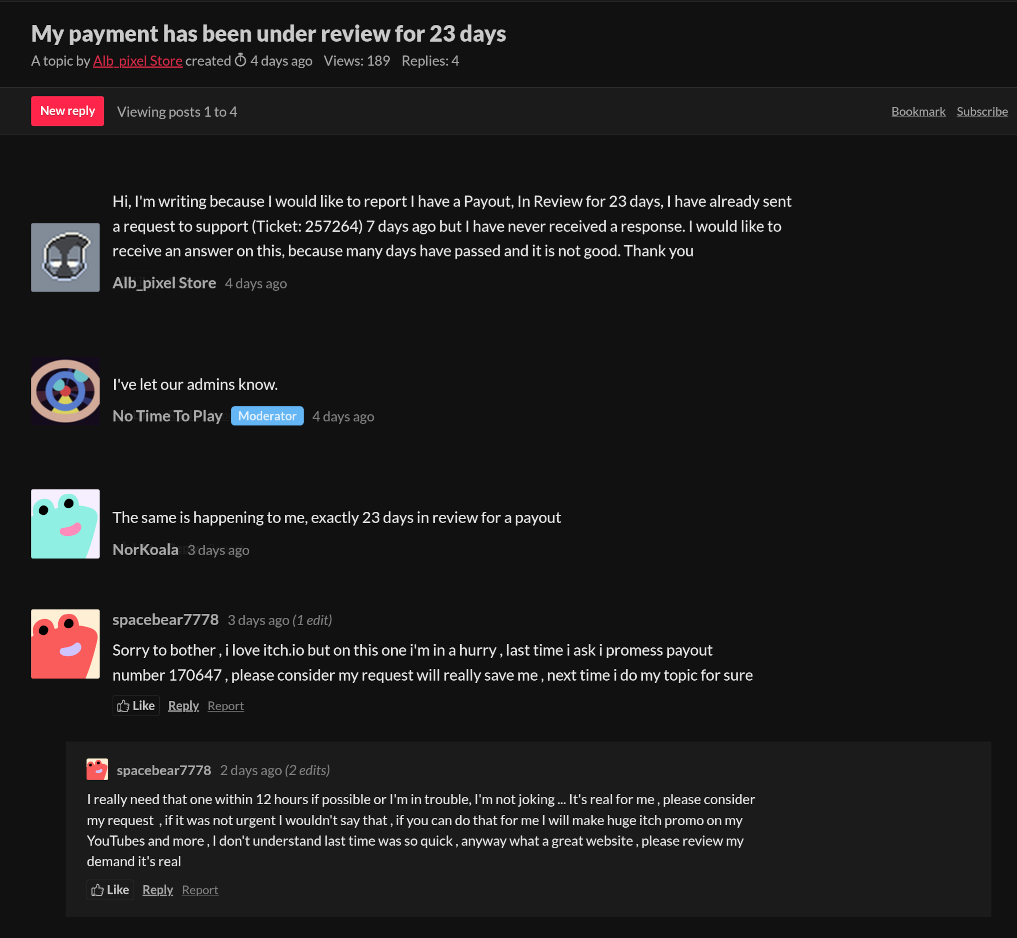Open spacebear7778's large red frog avatar
The height and width of the screenshot is (938, 1017).
(x=66, y=643)
